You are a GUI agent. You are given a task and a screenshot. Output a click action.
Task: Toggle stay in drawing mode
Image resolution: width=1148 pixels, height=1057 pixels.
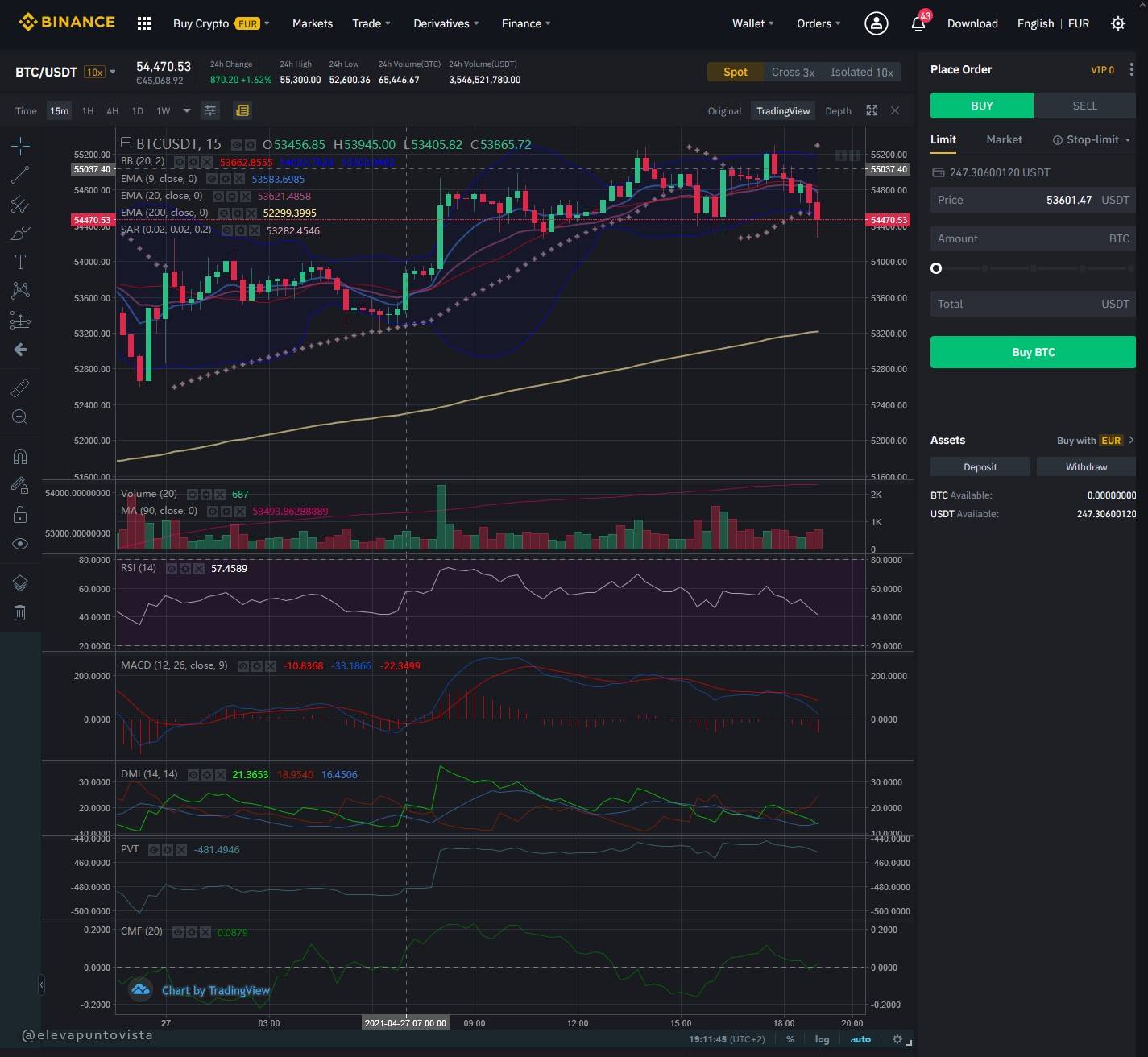tap(20, 485)
